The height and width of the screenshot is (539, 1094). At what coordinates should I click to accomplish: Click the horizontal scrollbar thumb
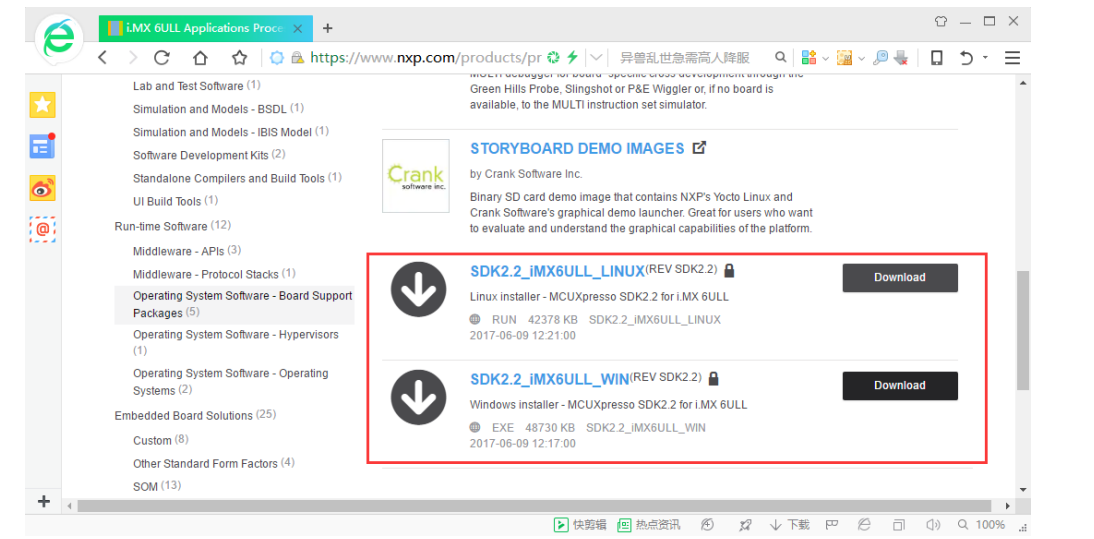[534, 505]
